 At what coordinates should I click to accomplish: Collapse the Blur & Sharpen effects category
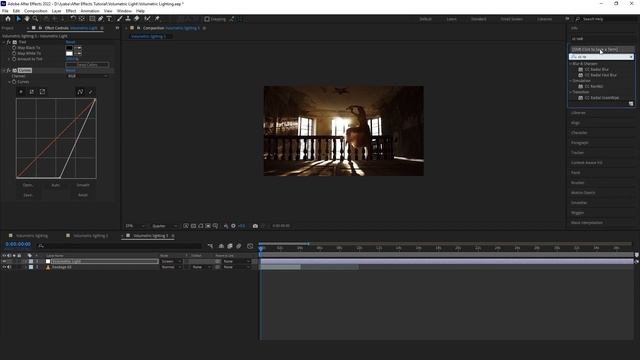[x=571, y=64]
